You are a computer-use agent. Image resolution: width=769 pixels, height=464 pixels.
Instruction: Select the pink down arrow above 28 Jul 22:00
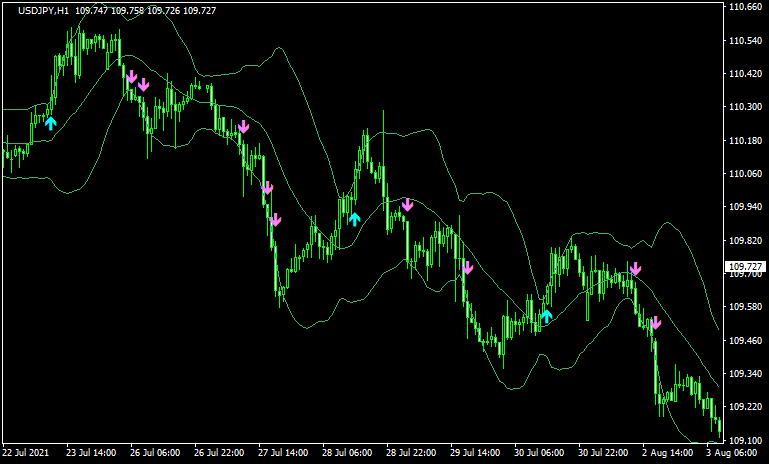coord(407,205)
